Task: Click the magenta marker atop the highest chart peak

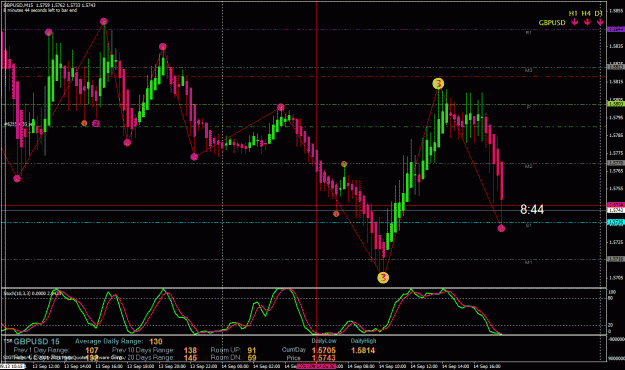Action: click(x=104, y=21)
